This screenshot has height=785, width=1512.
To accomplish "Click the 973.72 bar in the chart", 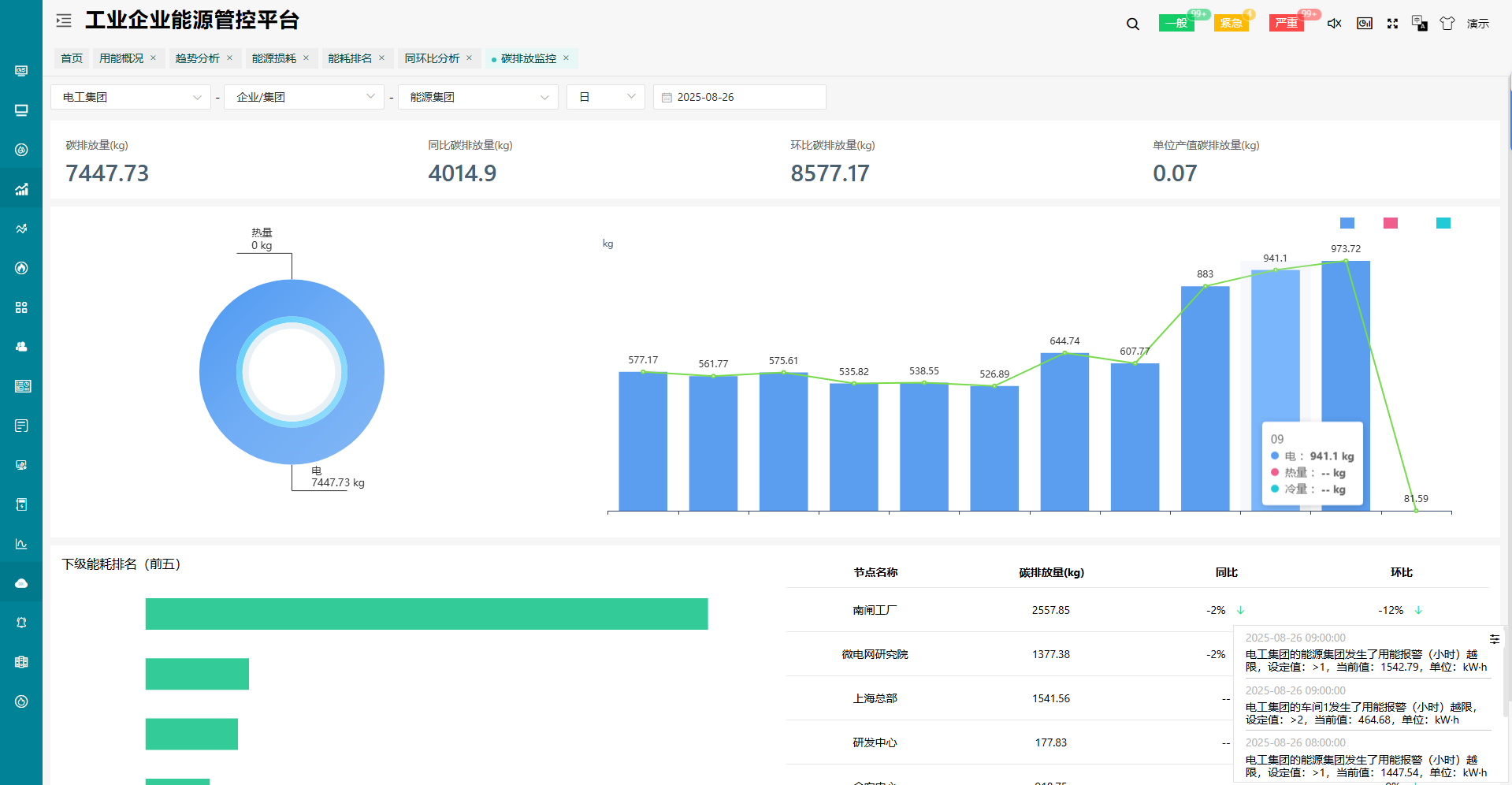I will [1346, 386].
